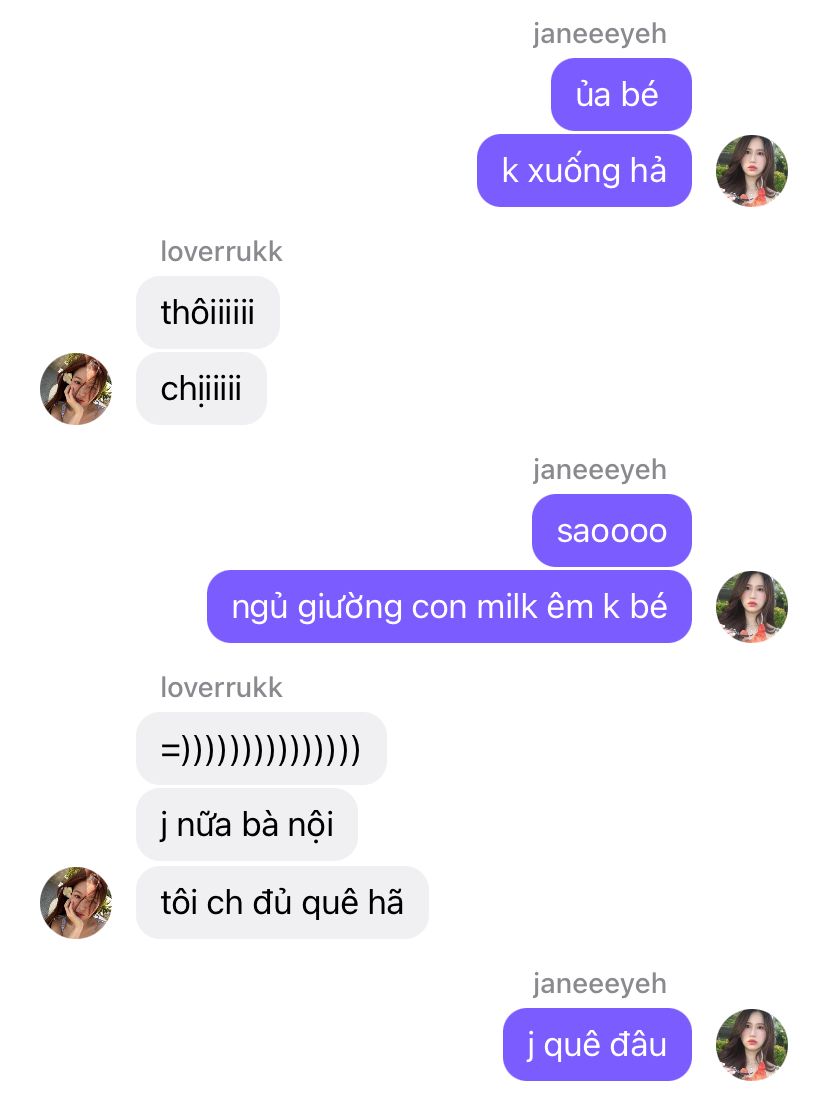828x1119 pixels.
Task: Tap janeeeyeh's avatar beside "k xuống hả"
Action: pyautogui.click(x=752, y=171)
